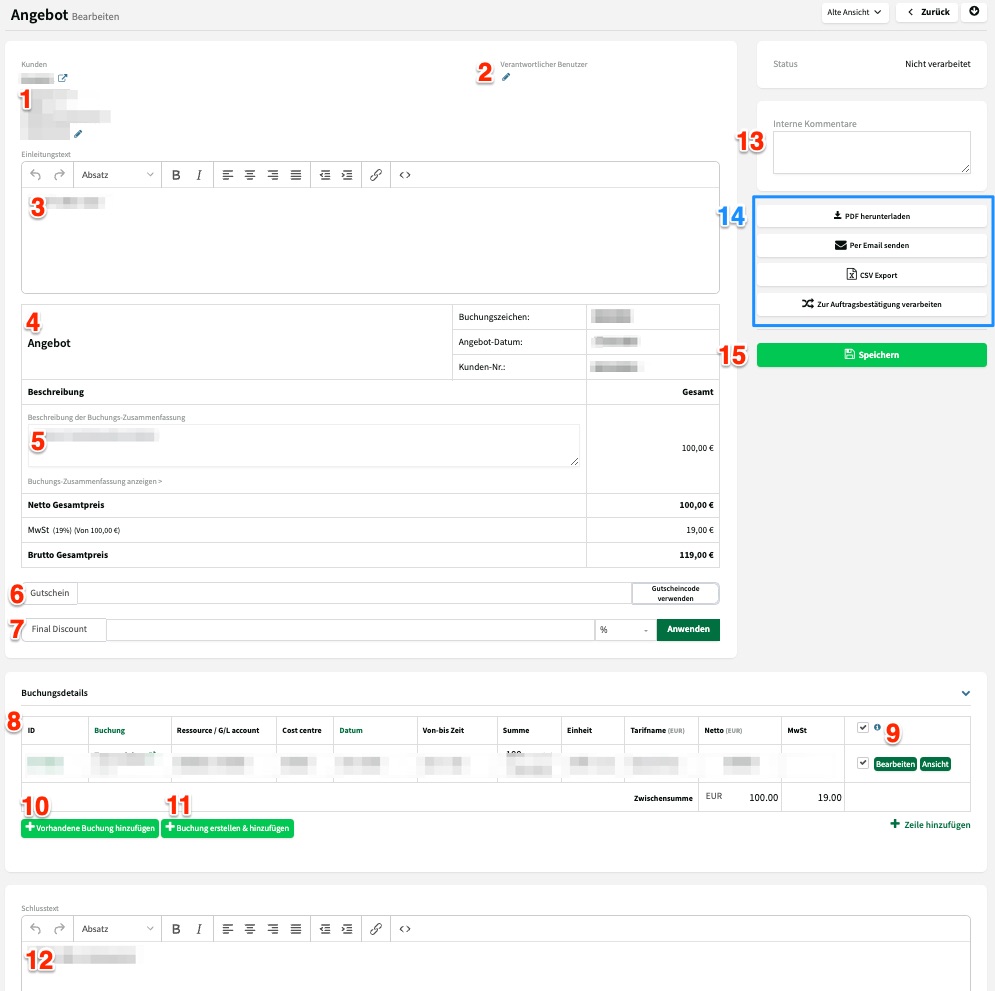Image resolution: width=995 pixels, height=991 pixels.
Task: Center align in Schlusstext editor
Action: (250, 929)
